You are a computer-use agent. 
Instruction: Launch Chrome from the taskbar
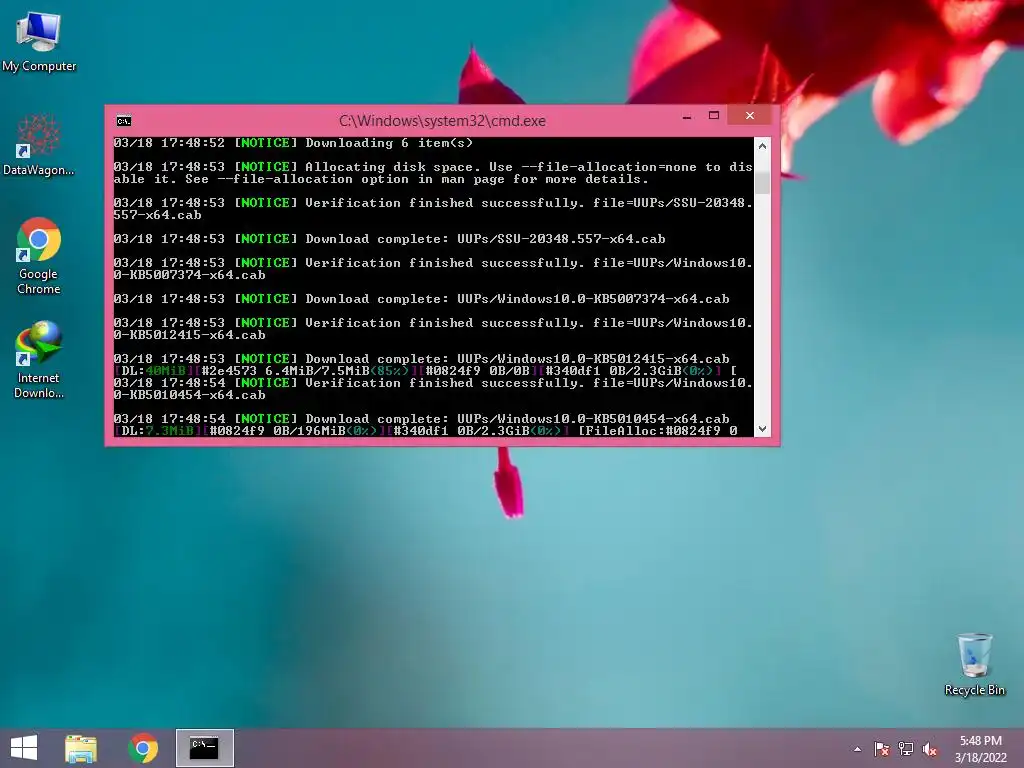(x=143, y=748)
